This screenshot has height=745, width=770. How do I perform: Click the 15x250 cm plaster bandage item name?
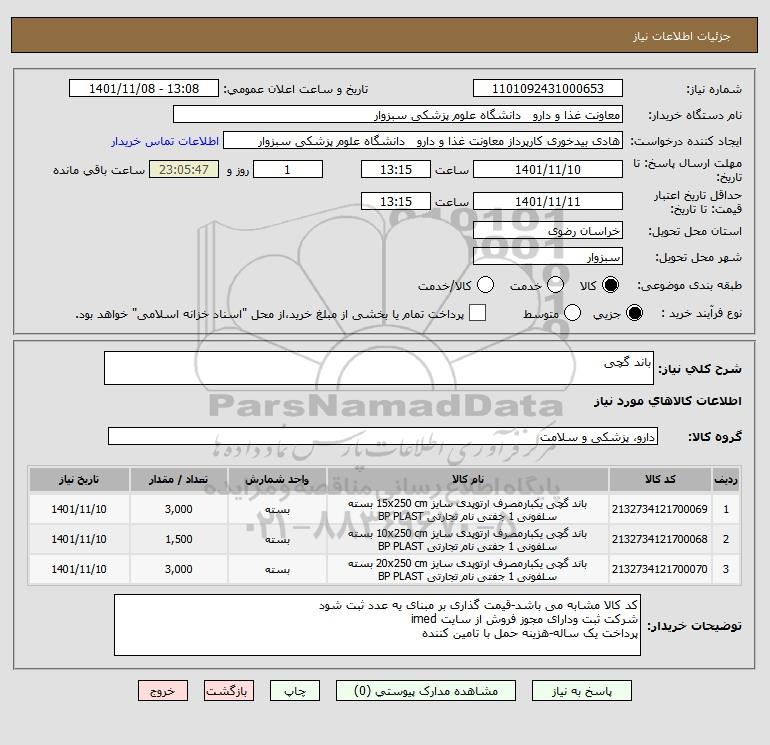pyautogui.click(x=468, y=510)
